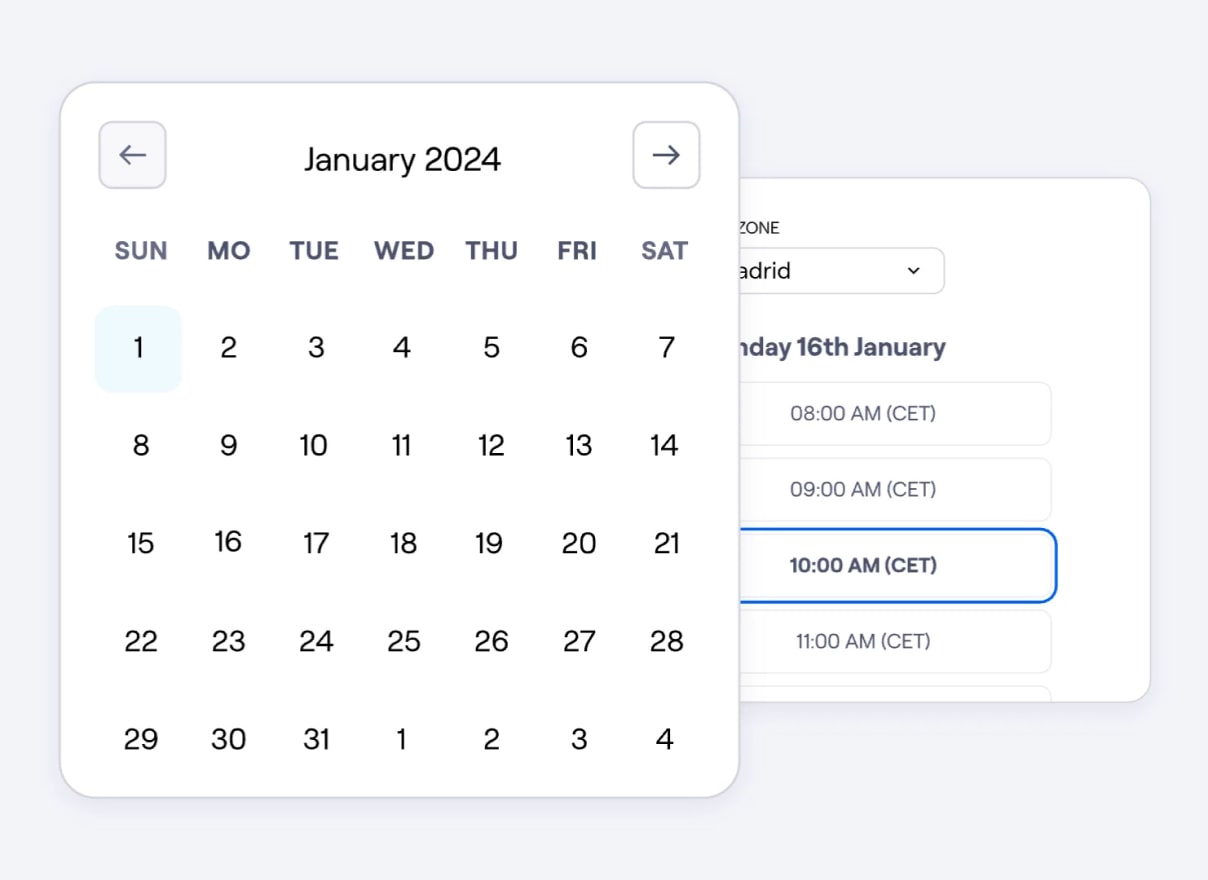Choose January 10 date cell
This screenshot has width=1208, height=880.
click(x=314, y=445)
